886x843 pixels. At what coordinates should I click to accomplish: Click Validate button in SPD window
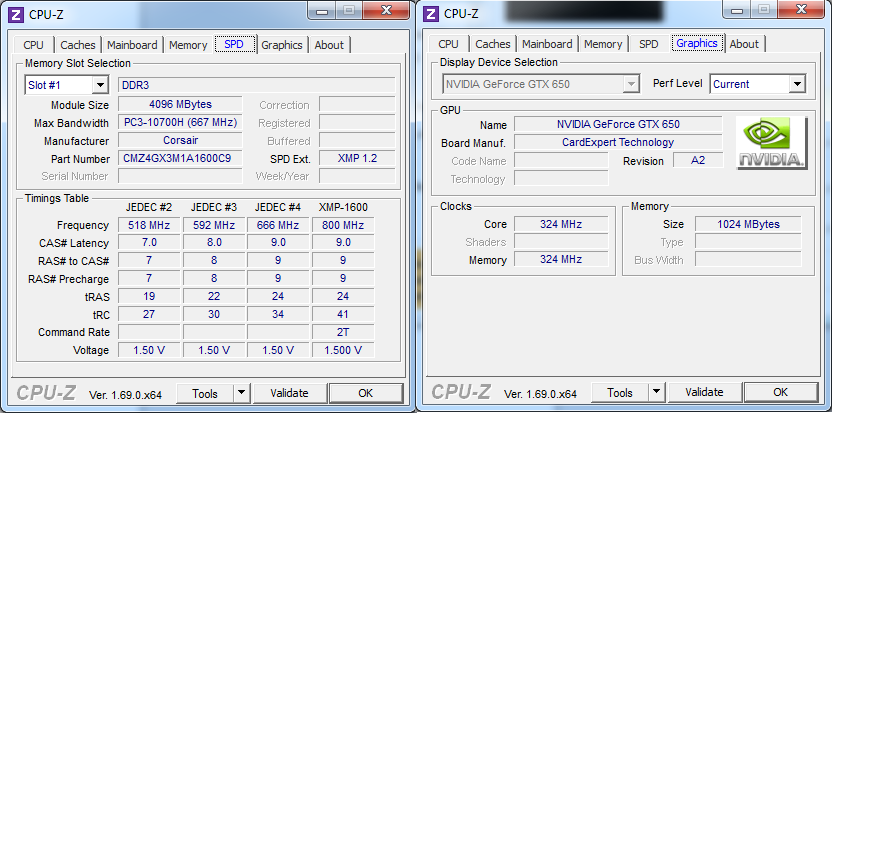tap(289, 393)
